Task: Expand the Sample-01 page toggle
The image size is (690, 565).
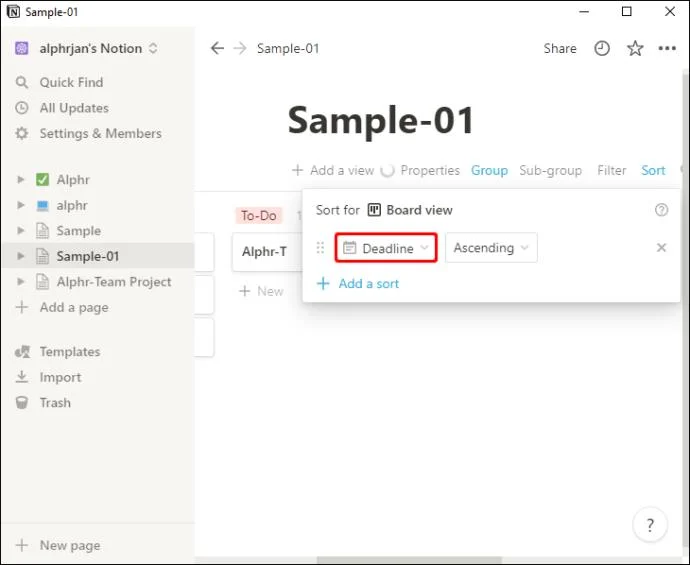Action: pos(20,256)
